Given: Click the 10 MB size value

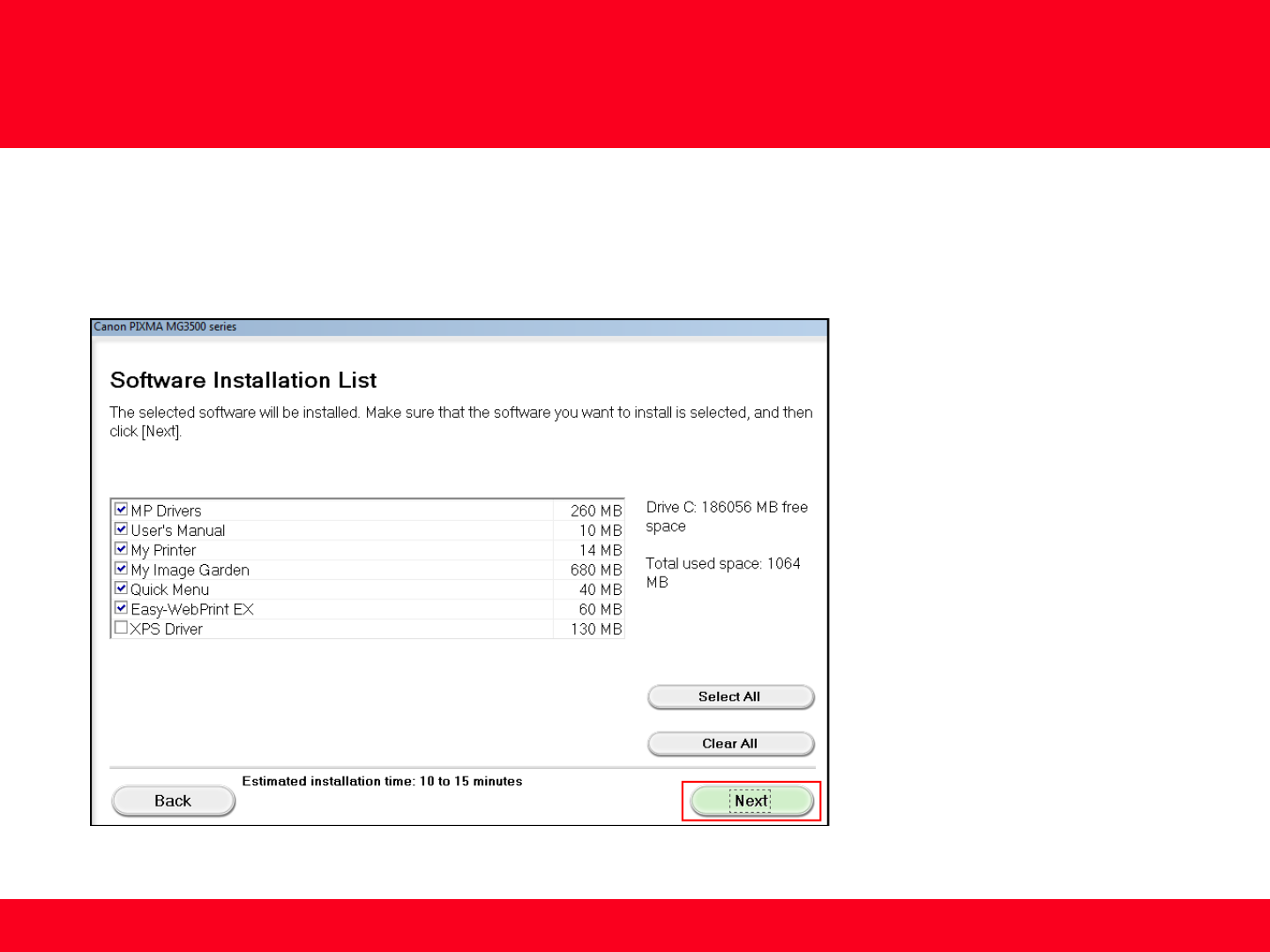Looking at the screenshot, I should (601, 531).
